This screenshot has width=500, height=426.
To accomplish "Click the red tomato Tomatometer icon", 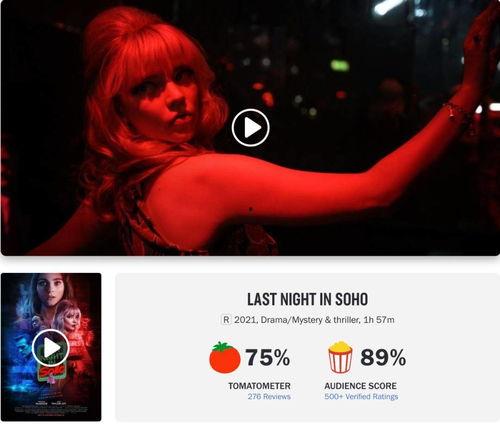I will click(225, 358).
